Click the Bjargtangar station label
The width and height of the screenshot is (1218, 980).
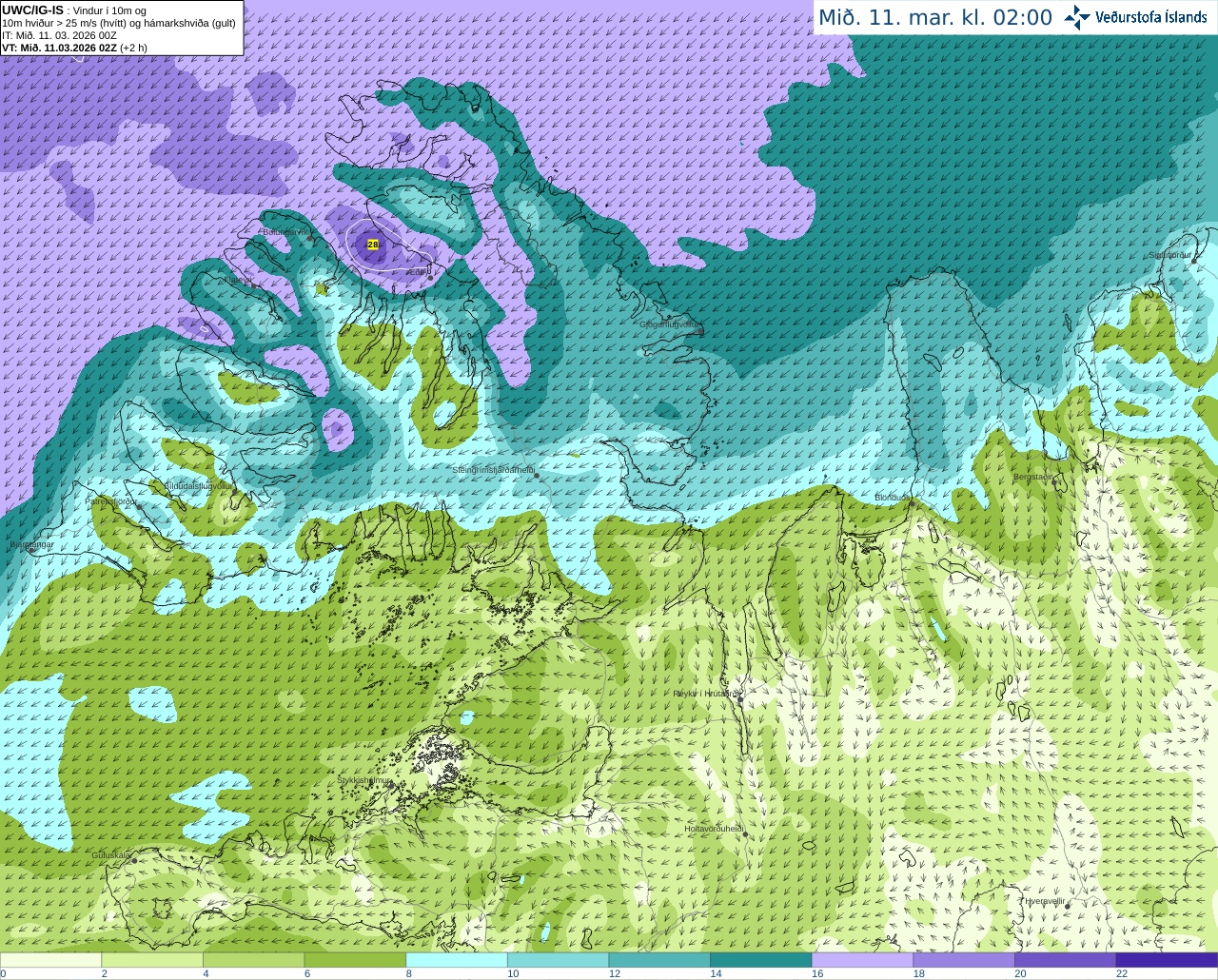tap(31, 544)
